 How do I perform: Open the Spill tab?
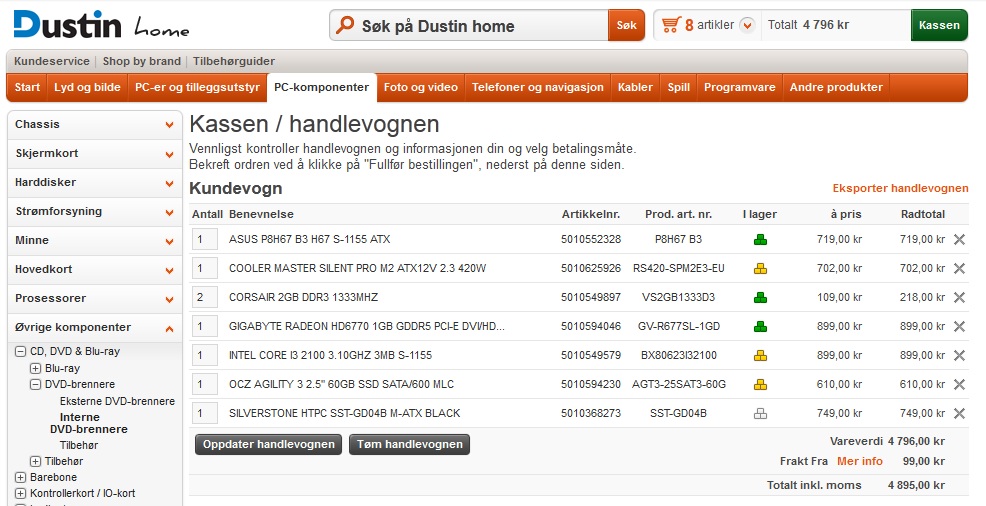coord(679,87)
